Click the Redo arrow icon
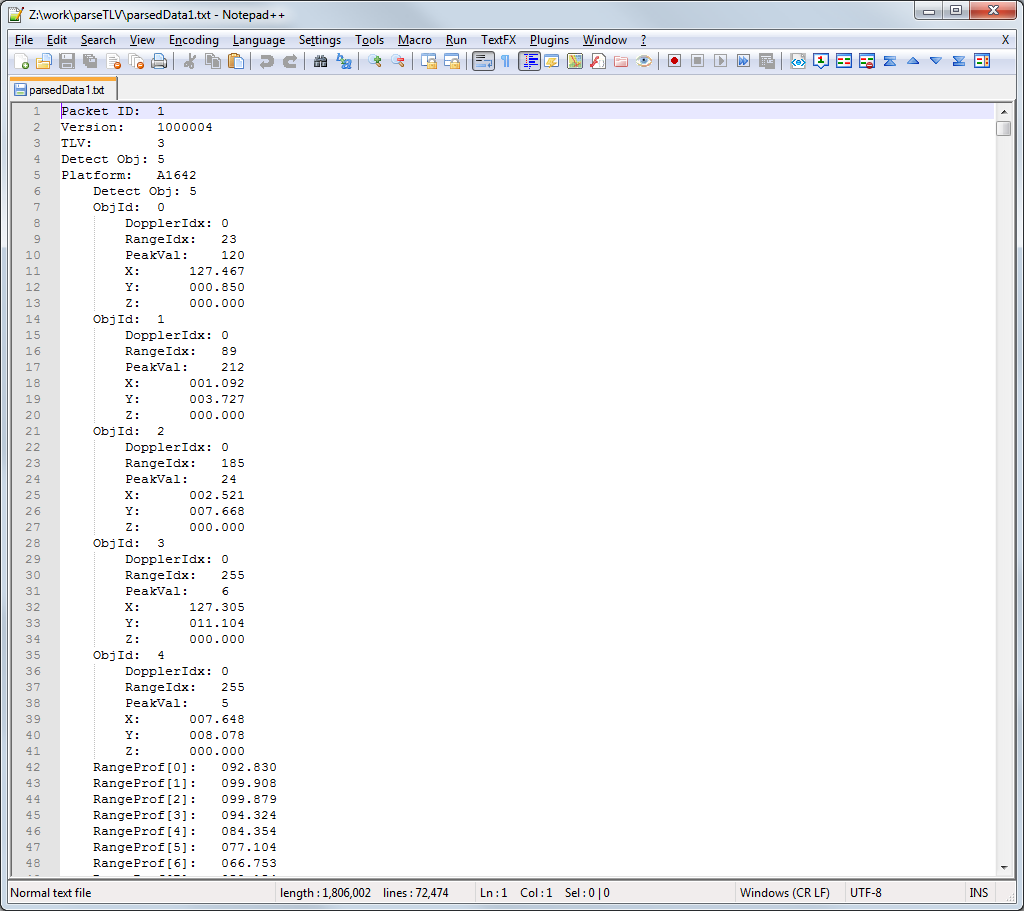Image resolution: width=1024 pixels, height=911 pixels. coord(289,61)
